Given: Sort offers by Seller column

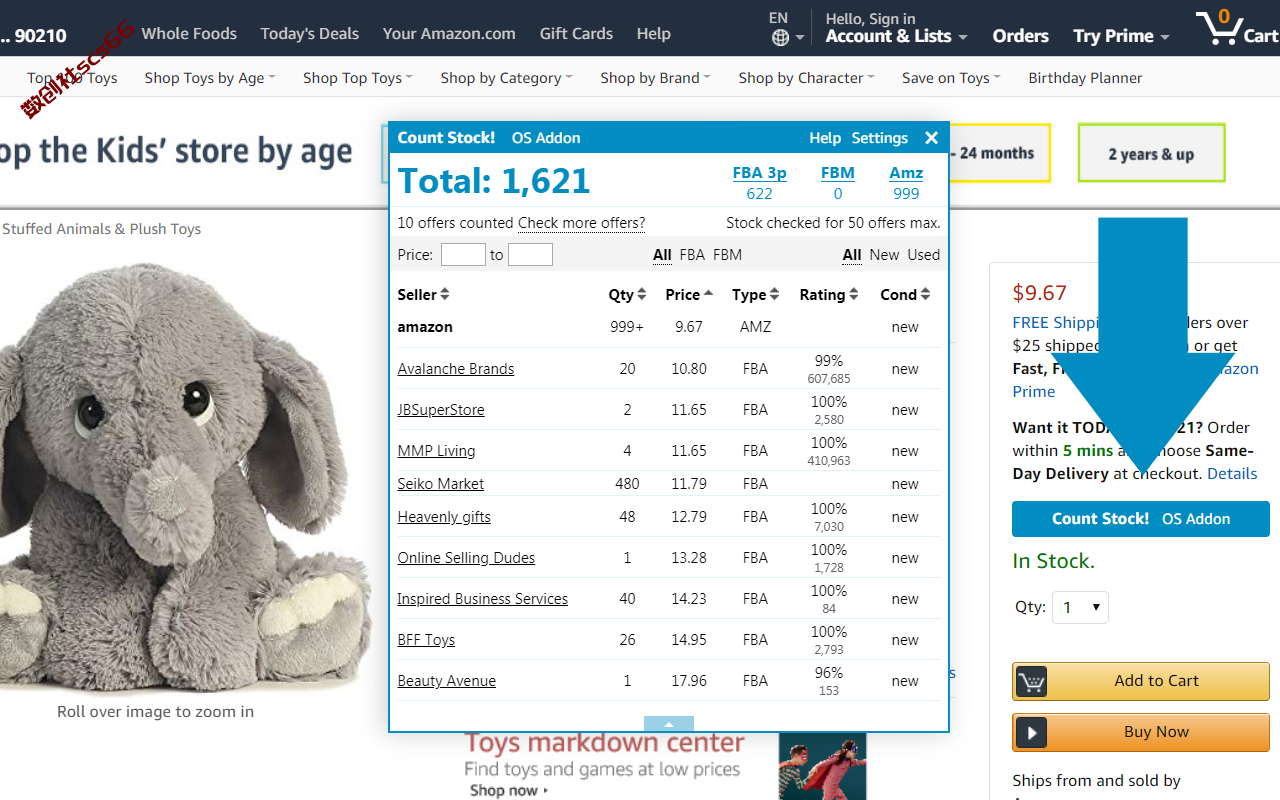Looking at the screenshot, I should (x=423, y=295).
